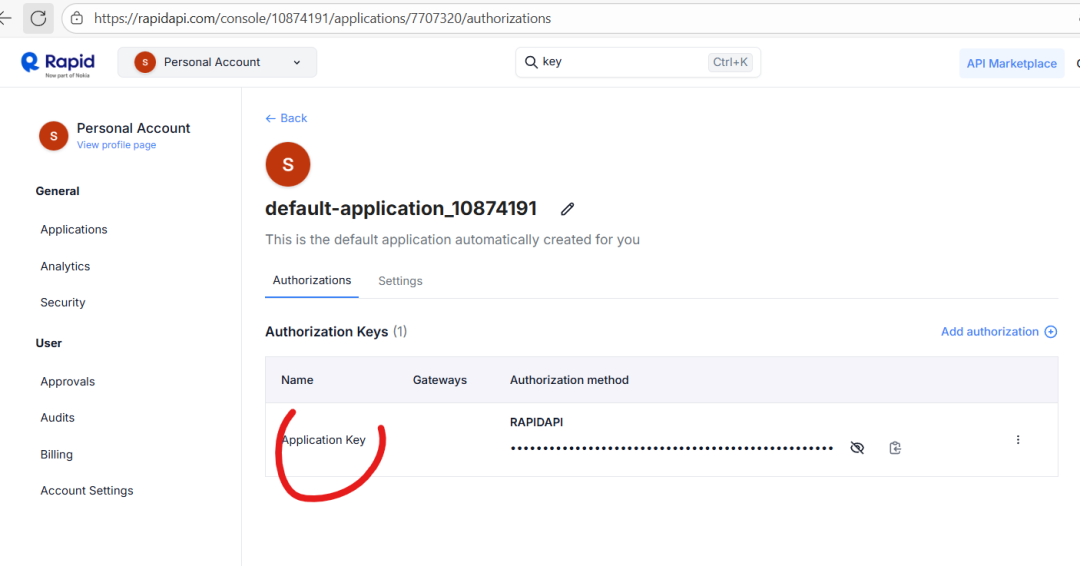
Task: Reload the page with the browser refresh button
Action: coord(39,19)
